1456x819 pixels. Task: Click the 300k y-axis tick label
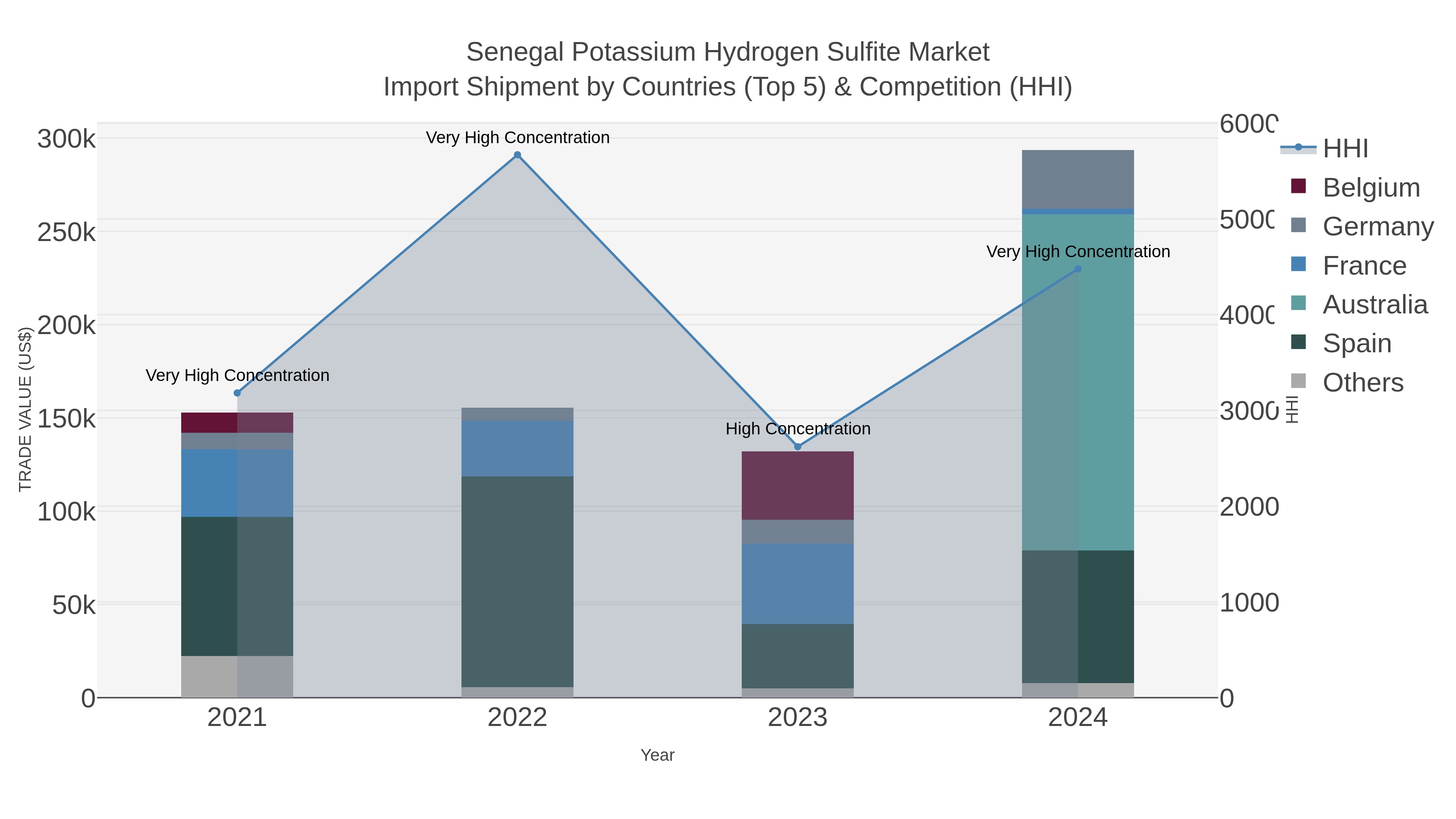67,139
